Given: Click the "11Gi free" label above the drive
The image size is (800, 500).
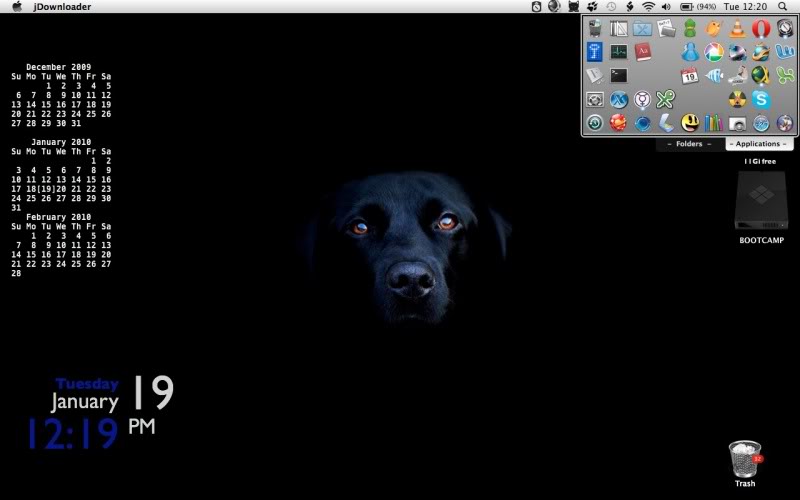Looking at the screenshot, I should [760, 161].
